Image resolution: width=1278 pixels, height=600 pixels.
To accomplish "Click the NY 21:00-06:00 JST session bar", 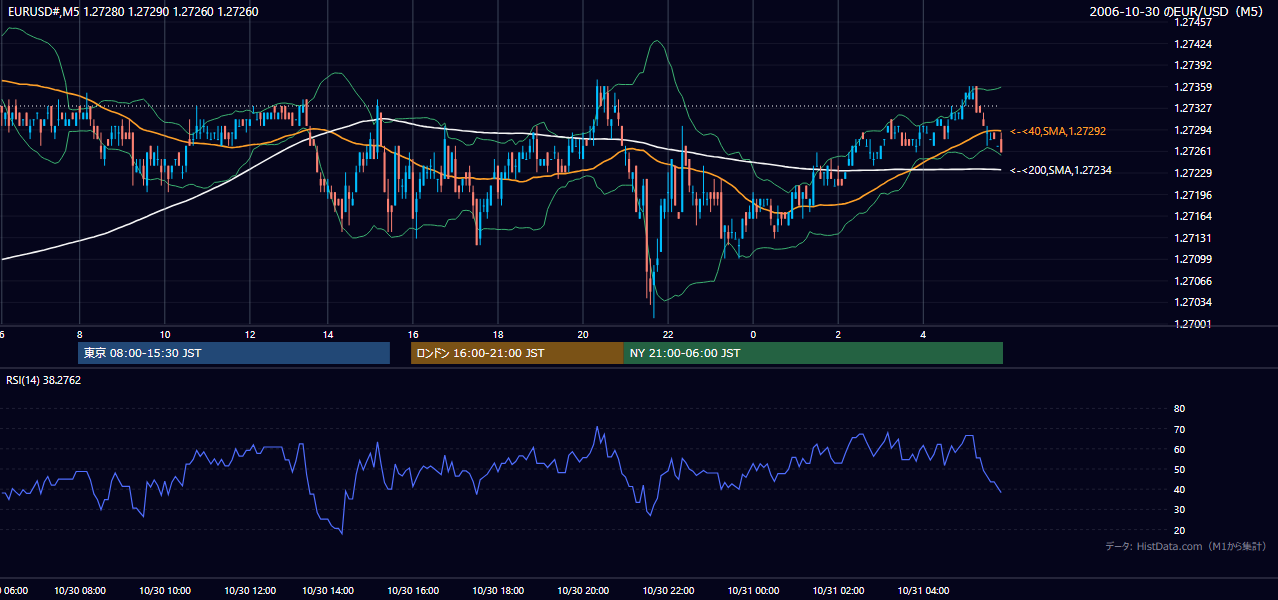I will tap(813, 353).
